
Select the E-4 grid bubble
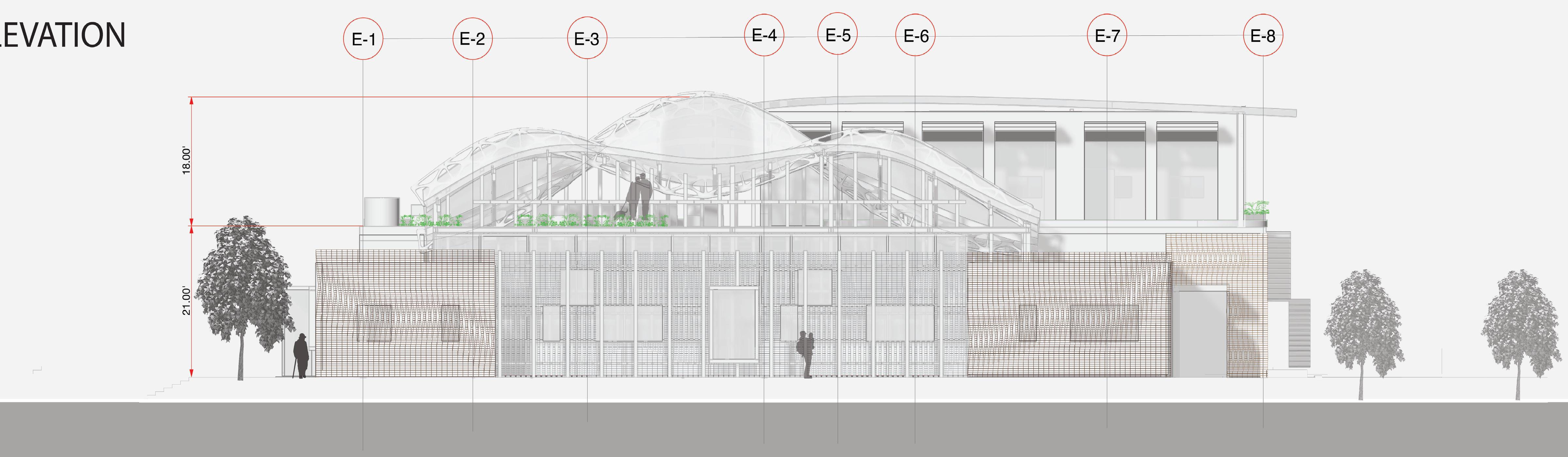[764, 35]
